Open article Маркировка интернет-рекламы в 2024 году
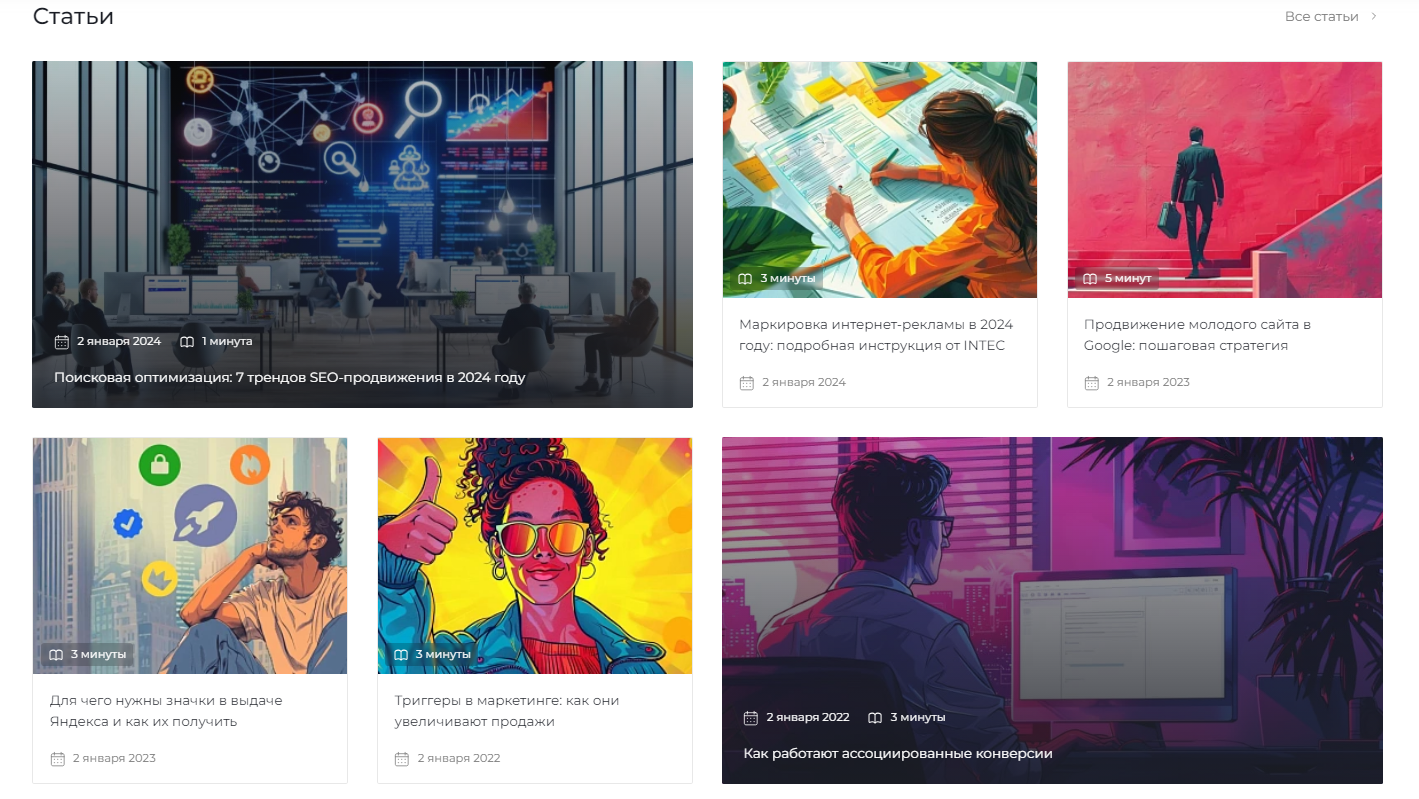The image size is (1419, 799). (876, 335)
